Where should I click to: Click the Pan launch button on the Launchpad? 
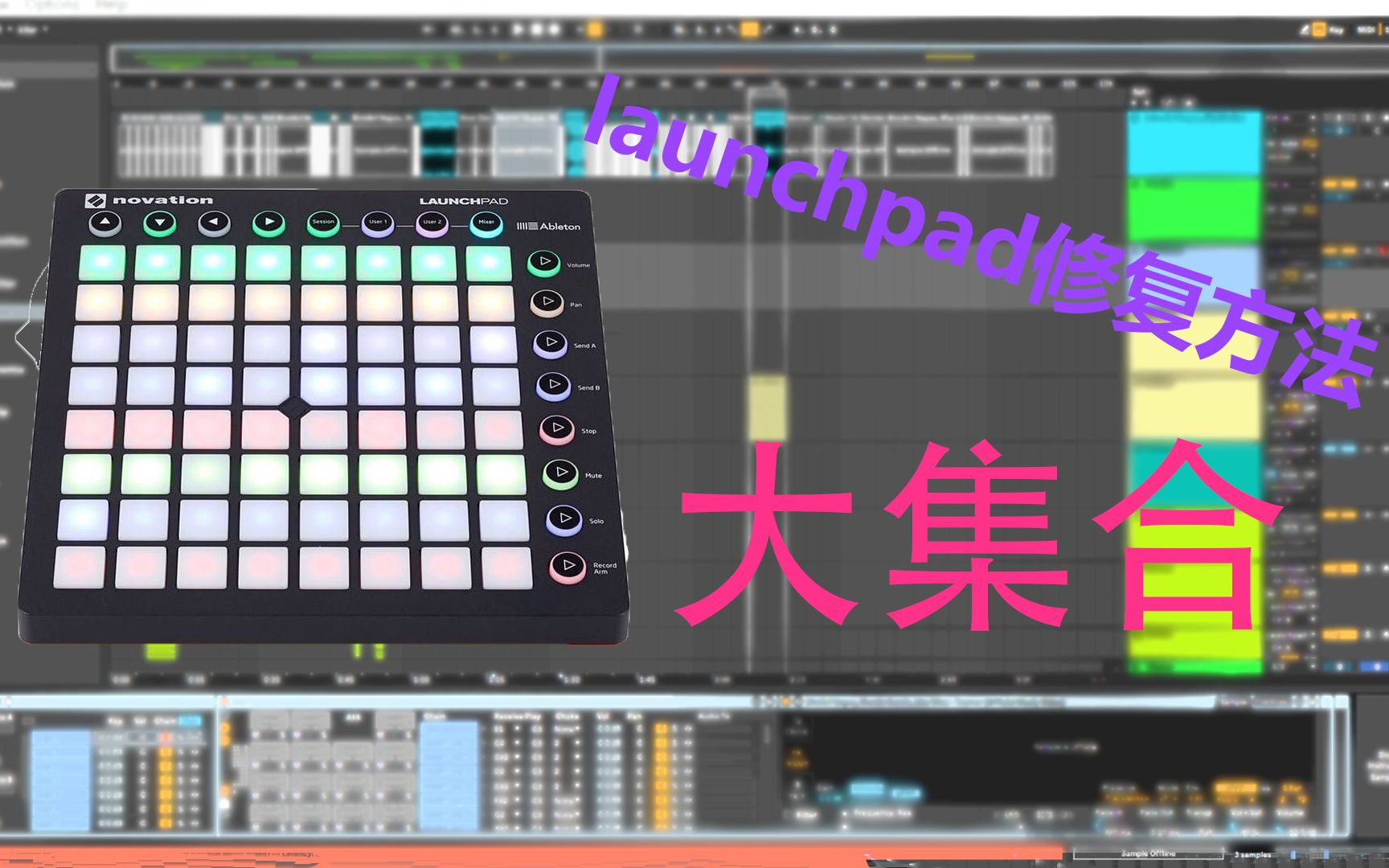click(x=547, y=302)
